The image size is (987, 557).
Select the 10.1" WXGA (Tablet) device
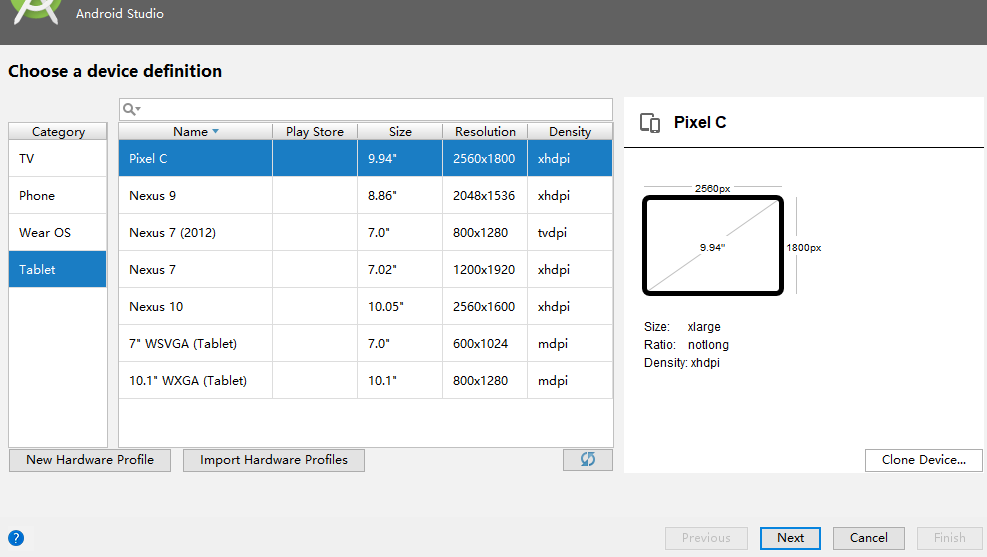click(x=365, y=381)
